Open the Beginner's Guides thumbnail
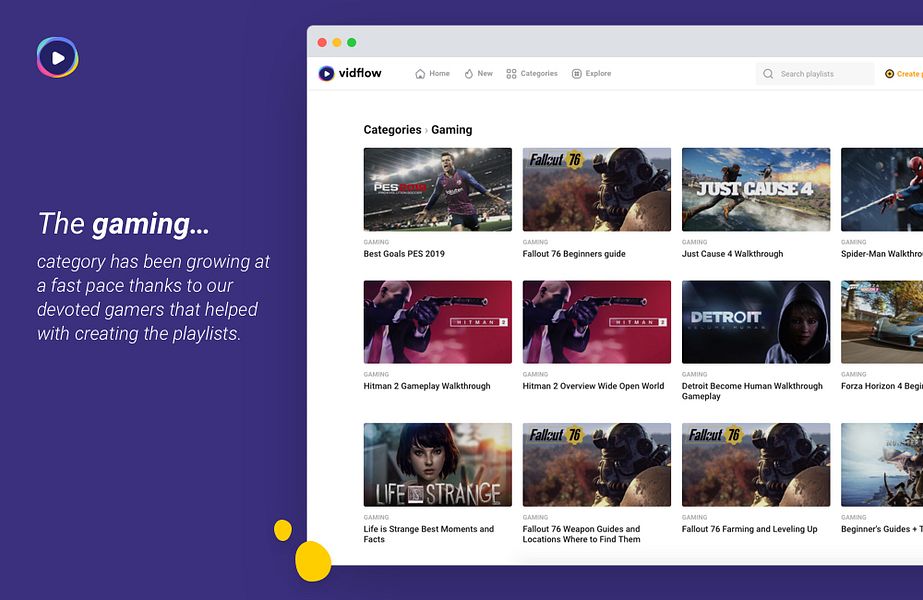This screenshot has height=600, width=923. [882, 465]
